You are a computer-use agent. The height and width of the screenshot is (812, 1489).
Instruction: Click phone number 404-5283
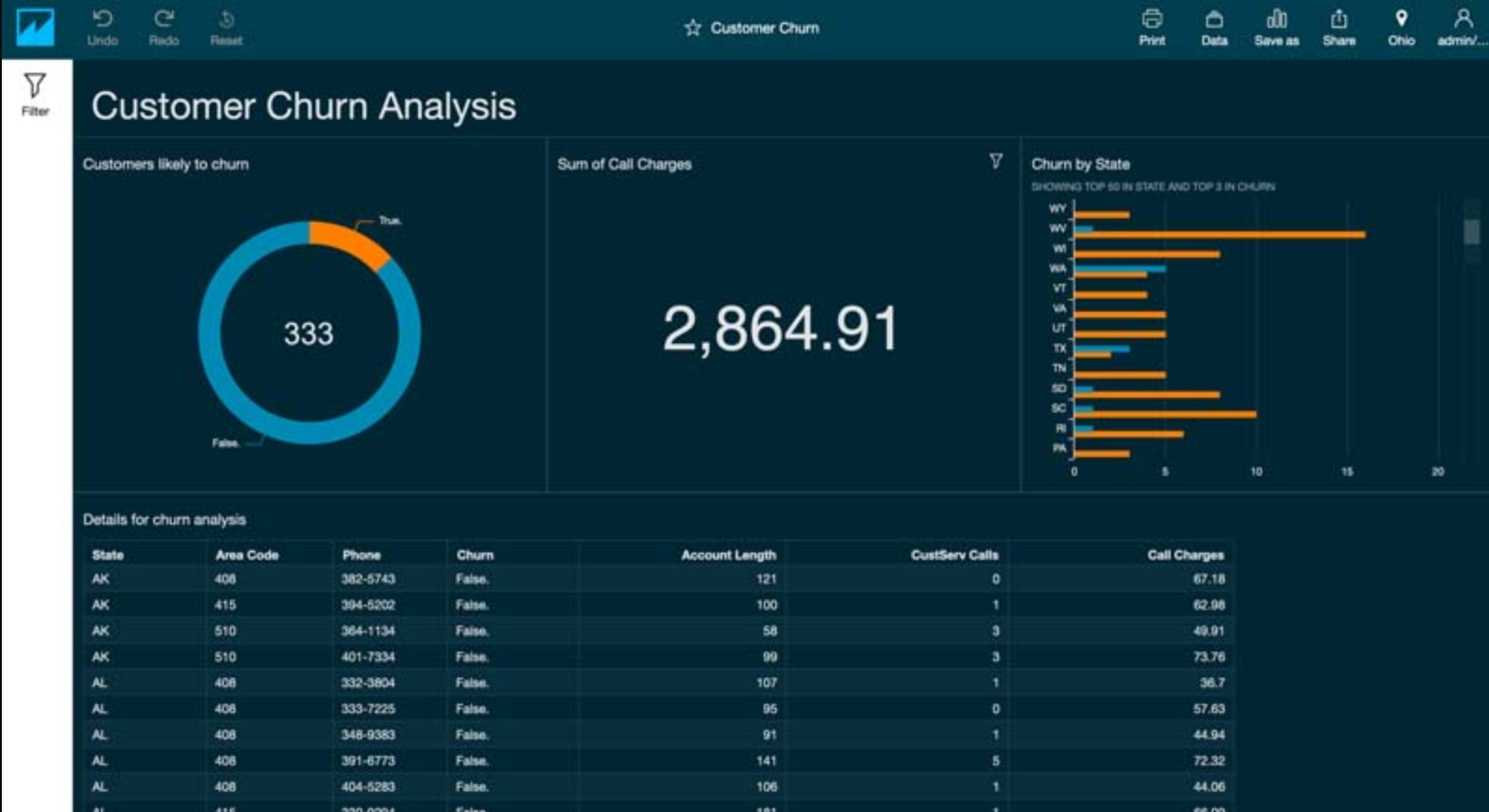(368, 787)
